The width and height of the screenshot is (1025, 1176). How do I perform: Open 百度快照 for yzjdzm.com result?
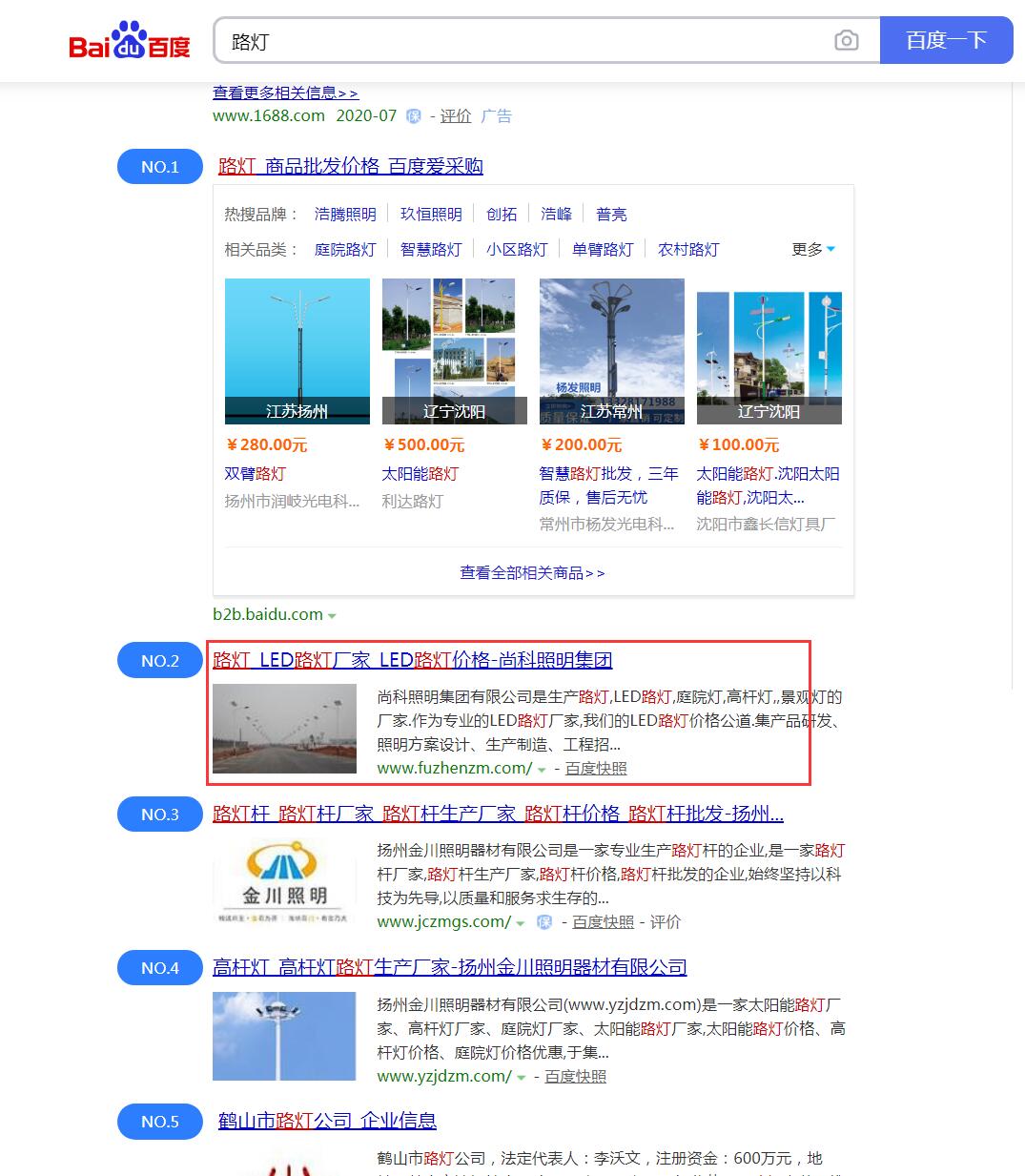pos(575,1077)
